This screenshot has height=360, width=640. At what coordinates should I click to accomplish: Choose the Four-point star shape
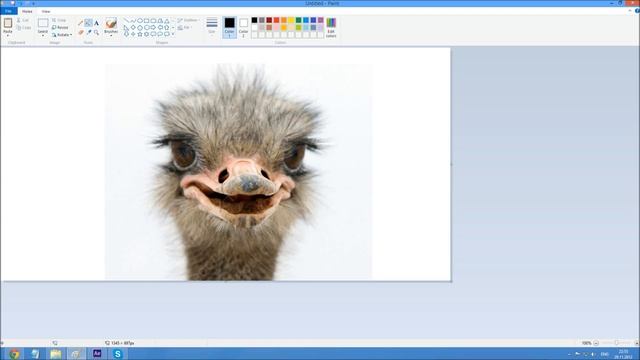(x=133, y=34)
